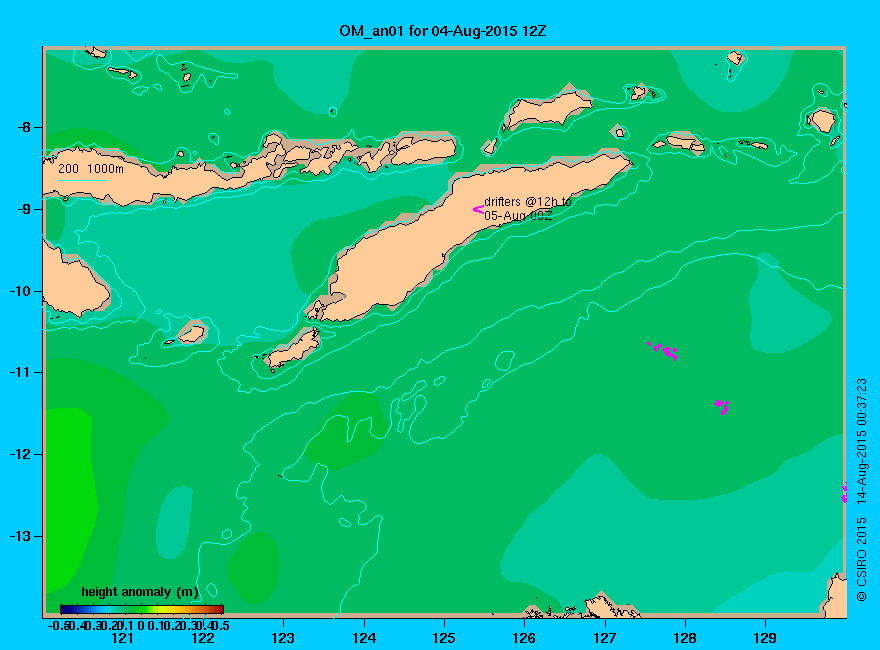Viewport: 880px width, 650px height.
Task: Click the latitude label -10
Action: click(x=19, y=291)
